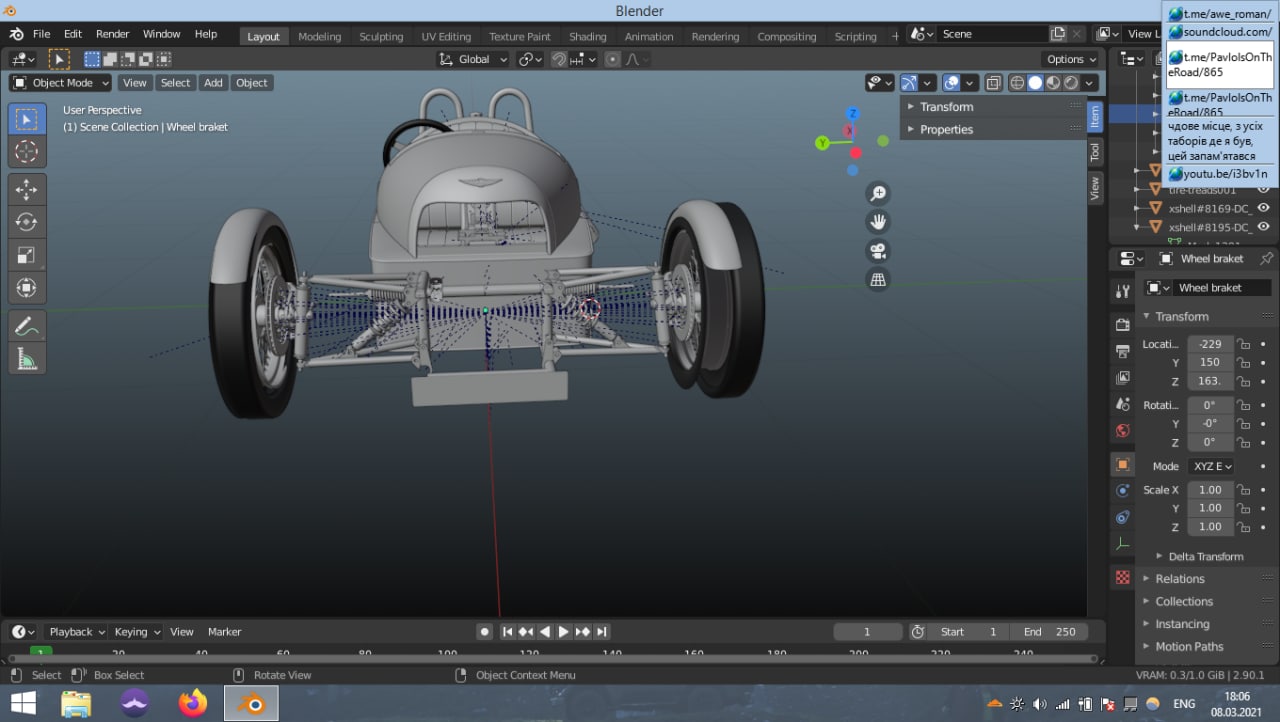Toggle show gizmo button in viewport header
Screen dimensions: 1280x722
coord(909,83)
